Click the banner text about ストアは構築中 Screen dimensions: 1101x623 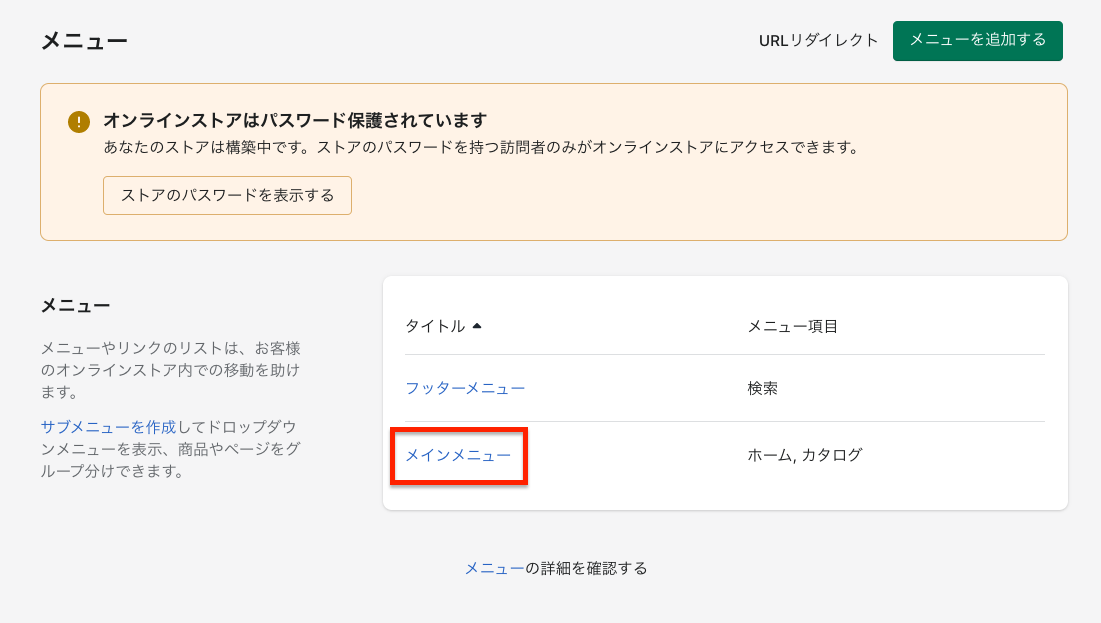tap(481, 147)
